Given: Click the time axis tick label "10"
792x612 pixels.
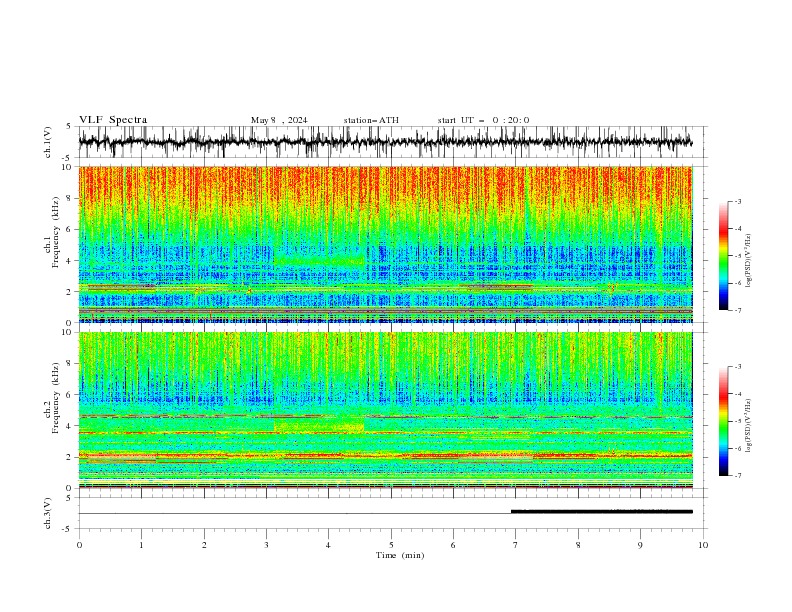Looking at the screenshot, I should point(703,545).
